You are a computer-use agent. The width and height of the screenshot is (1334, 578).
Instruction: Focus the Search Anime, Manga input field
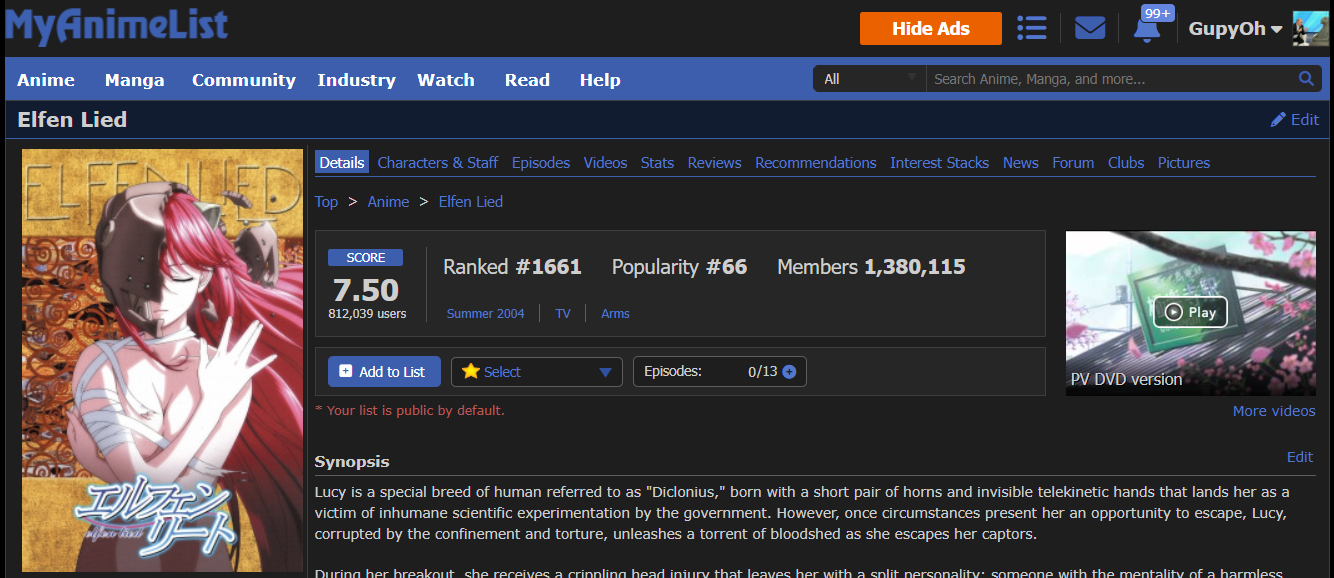[1110, 79]
